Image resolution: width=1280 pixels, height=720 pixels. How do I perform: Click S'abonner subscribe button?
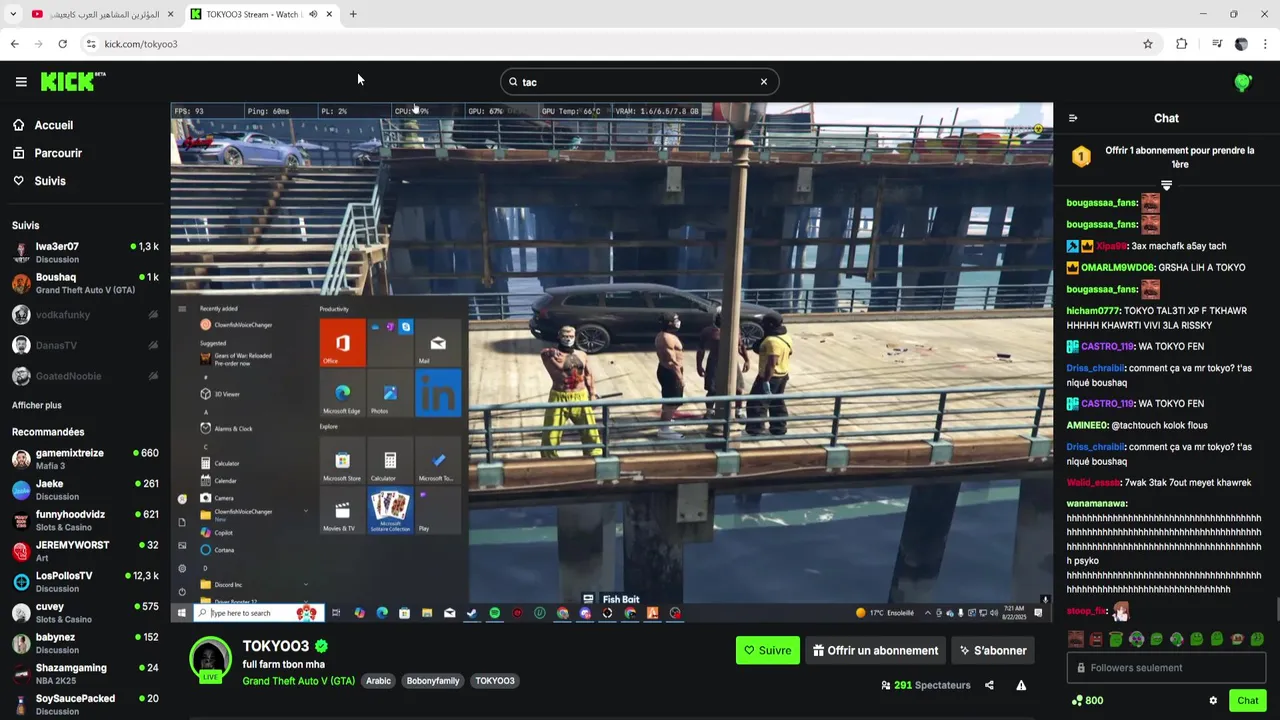(993, 650)
